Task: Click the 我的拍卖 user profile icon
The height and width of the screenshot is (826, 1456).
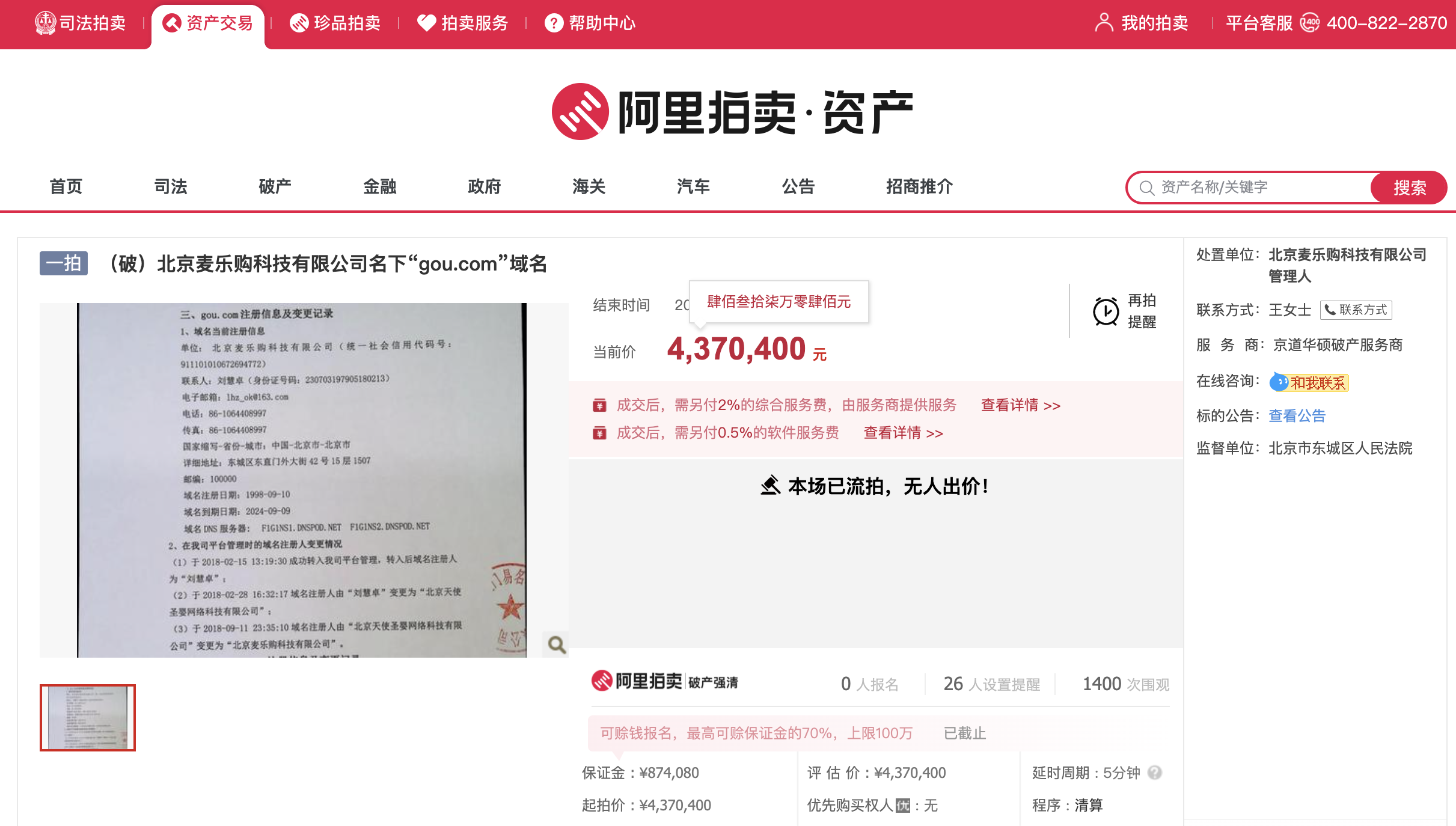Action: tap(1104, 23)
